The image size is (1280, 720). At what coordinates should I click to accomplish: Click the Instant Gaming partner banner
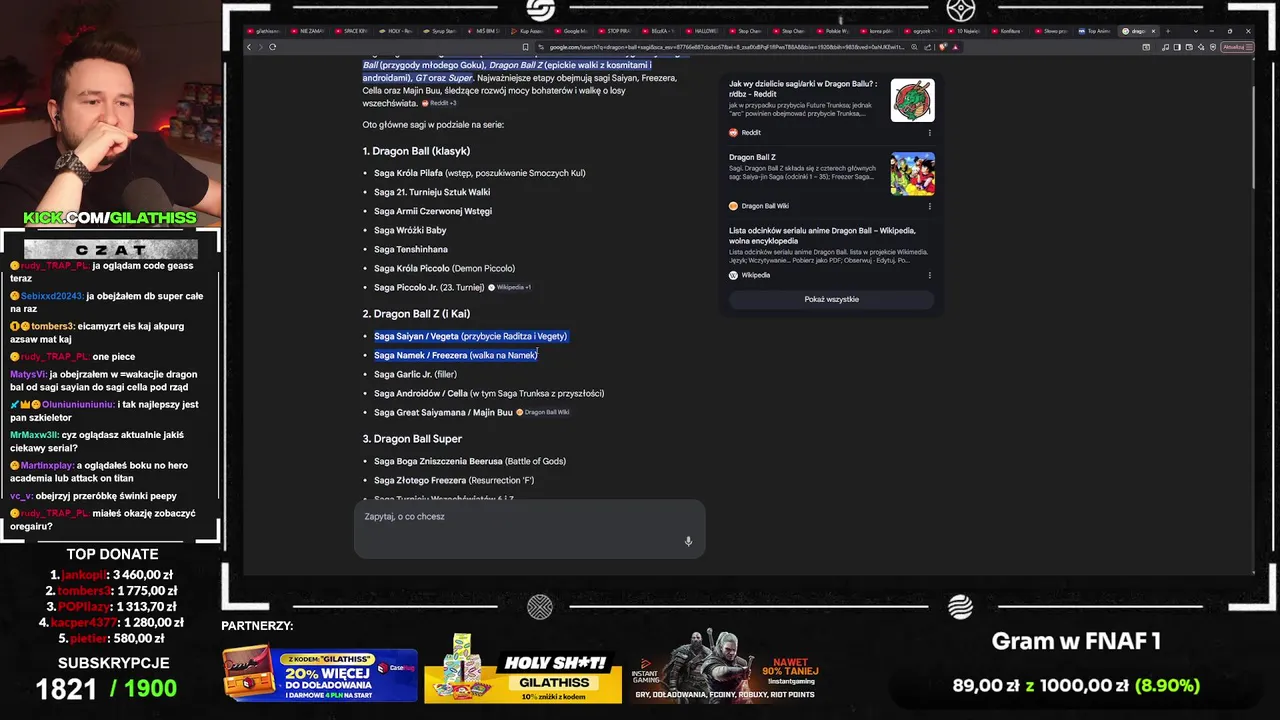point(727,668)
